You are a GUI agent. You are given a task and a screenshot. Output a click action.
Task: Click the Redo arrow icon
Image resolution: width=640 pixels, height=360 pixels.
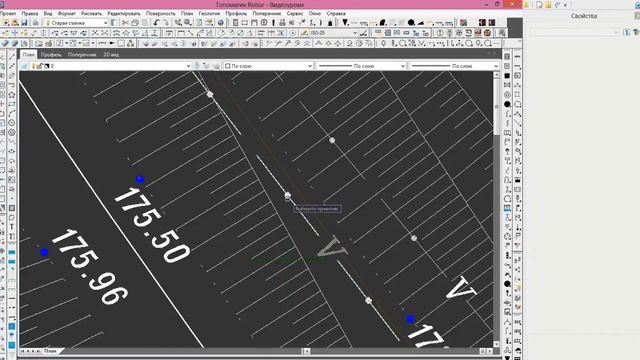point(166,23)
